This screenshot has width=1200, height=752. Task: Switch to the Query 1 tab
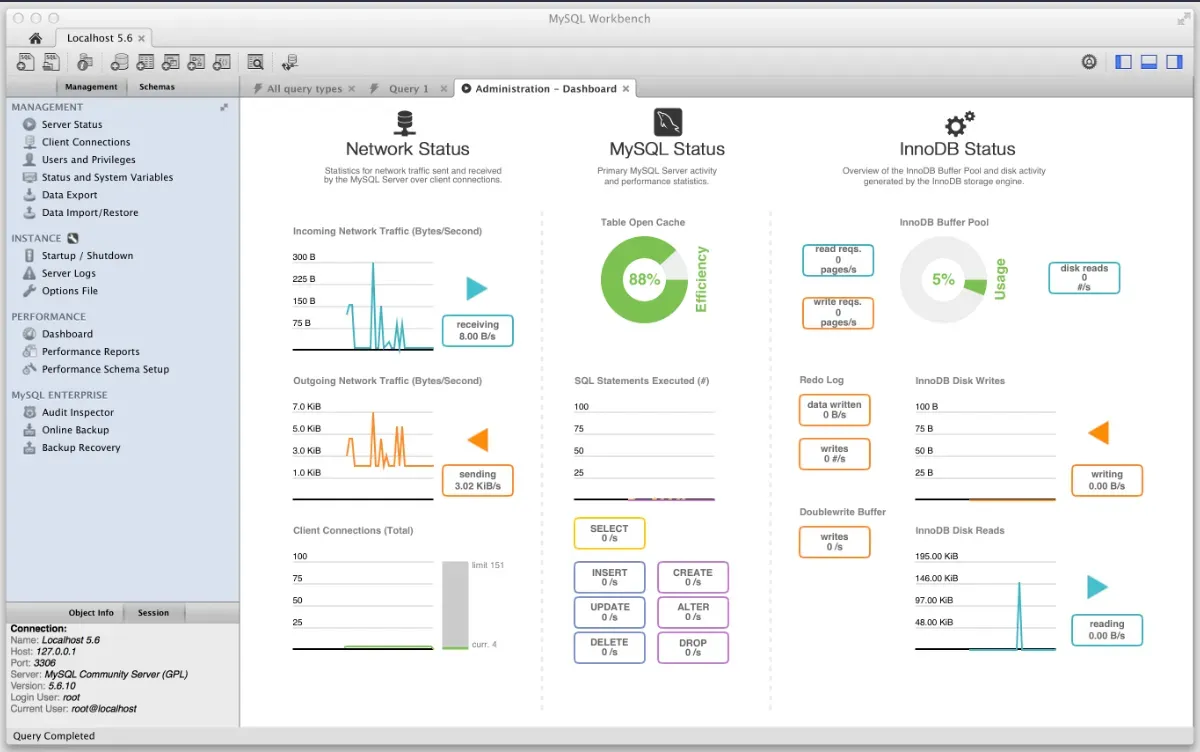pos(409,89)
